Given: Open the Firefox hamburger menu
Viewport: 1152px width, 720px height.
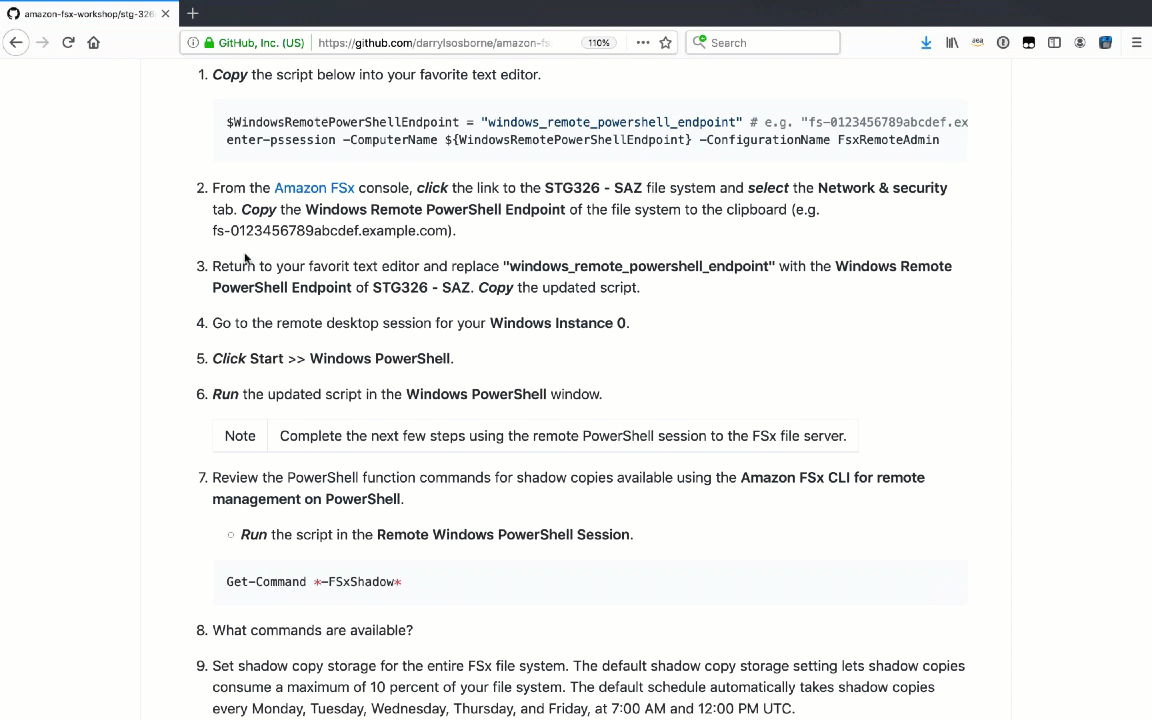Looking at the screenshot, I should (1137, 43).
